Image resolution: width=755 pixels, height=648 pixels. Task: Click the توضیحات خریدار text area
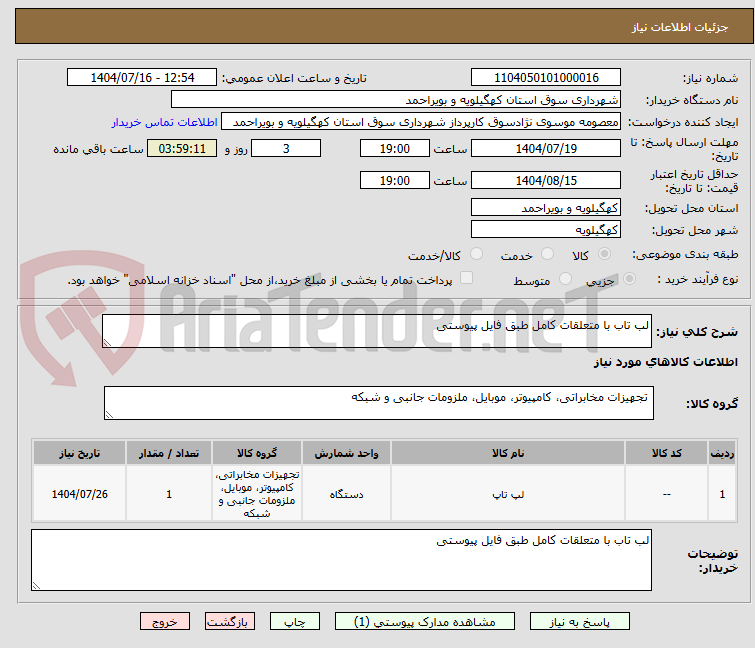point(341,559)
